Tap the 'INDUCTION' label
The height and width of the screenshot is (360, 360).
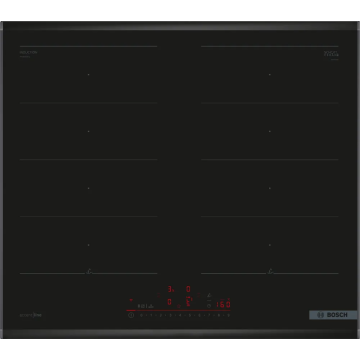[28, 53]
